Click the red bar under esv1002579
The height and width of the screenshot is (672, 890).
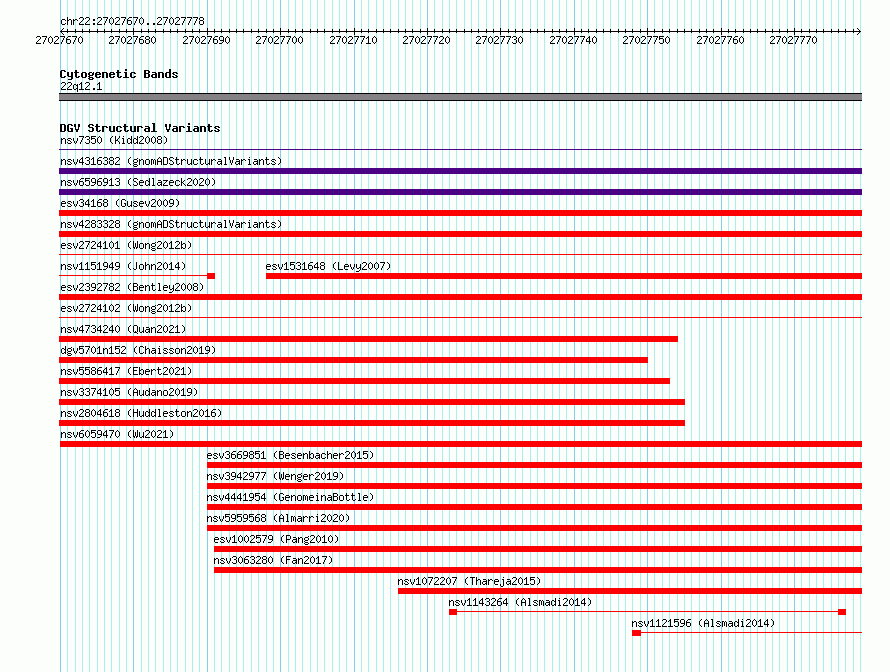click(538, 549)
